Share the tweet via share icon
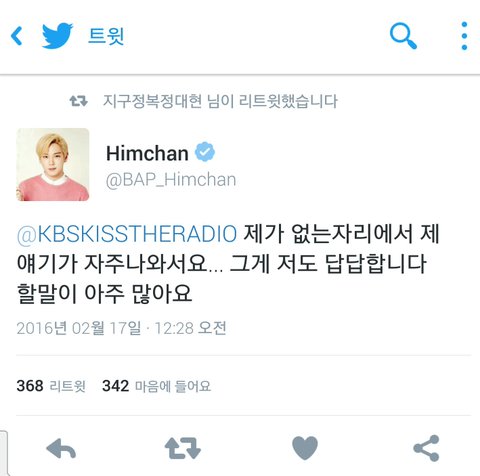The image size is (480, 476). [x=426, y=448]
